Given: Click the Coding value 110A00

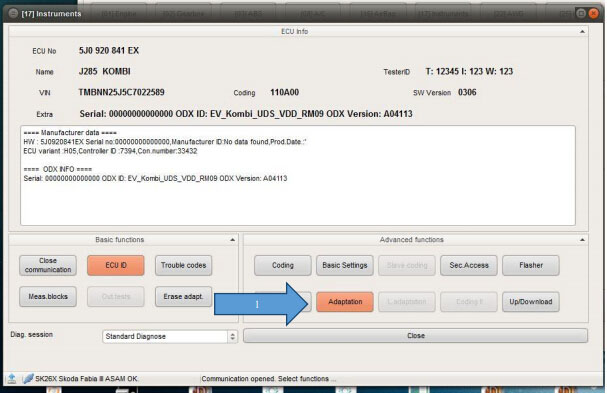Looking at the screenshot, I should 285,93.
